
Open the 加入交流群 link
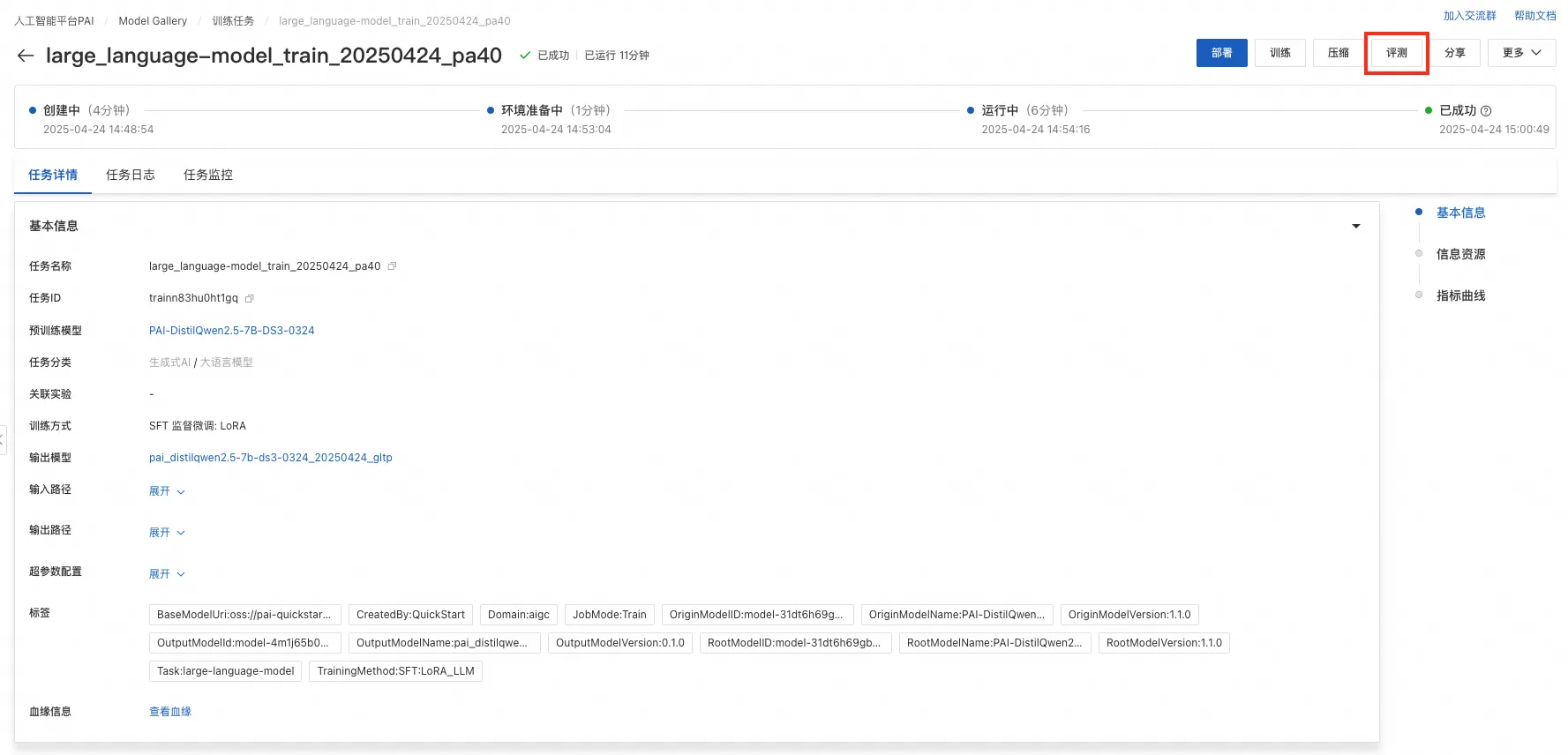click(1470, 16)
